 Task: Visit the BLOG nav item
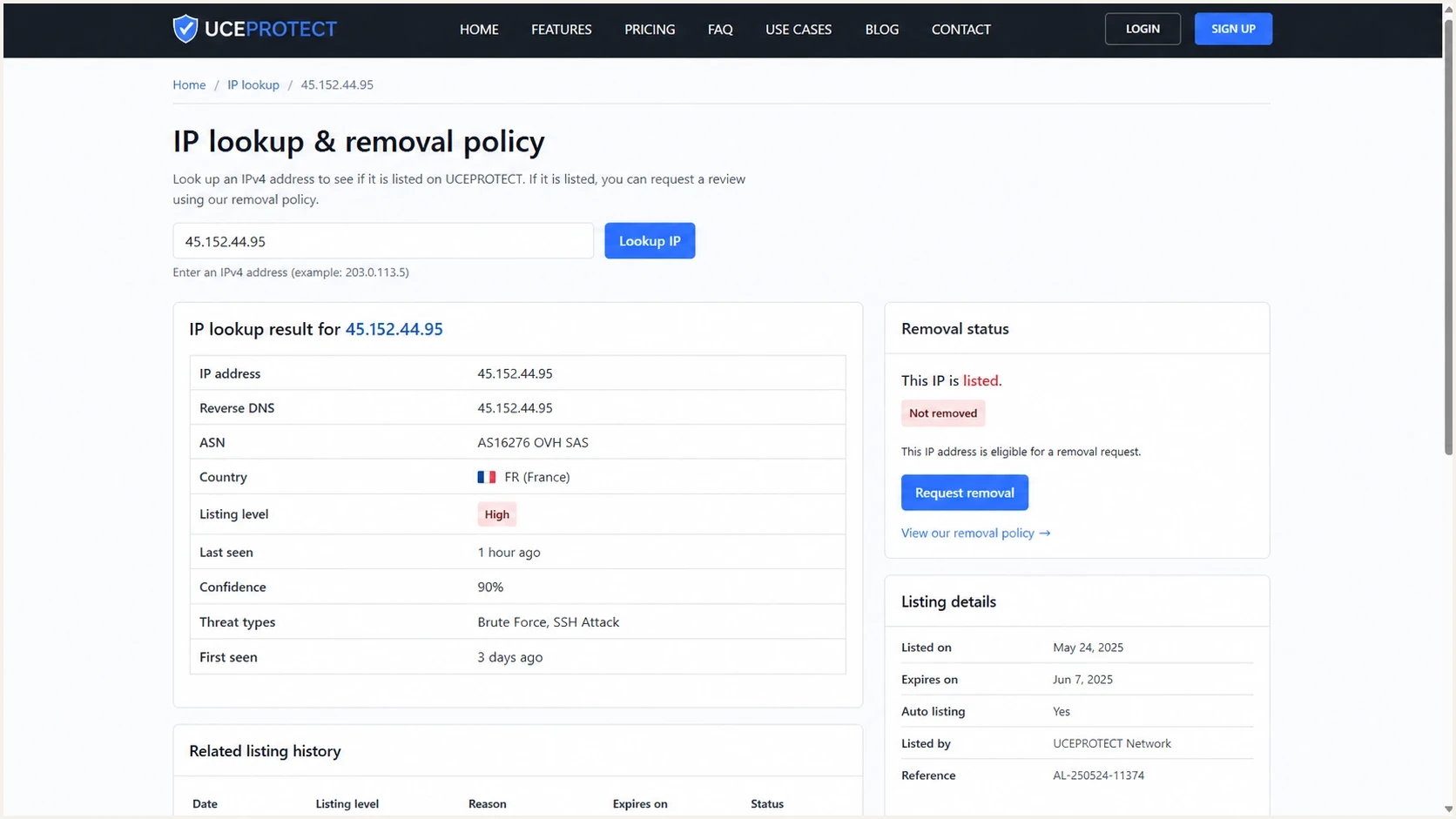point(881,30)
